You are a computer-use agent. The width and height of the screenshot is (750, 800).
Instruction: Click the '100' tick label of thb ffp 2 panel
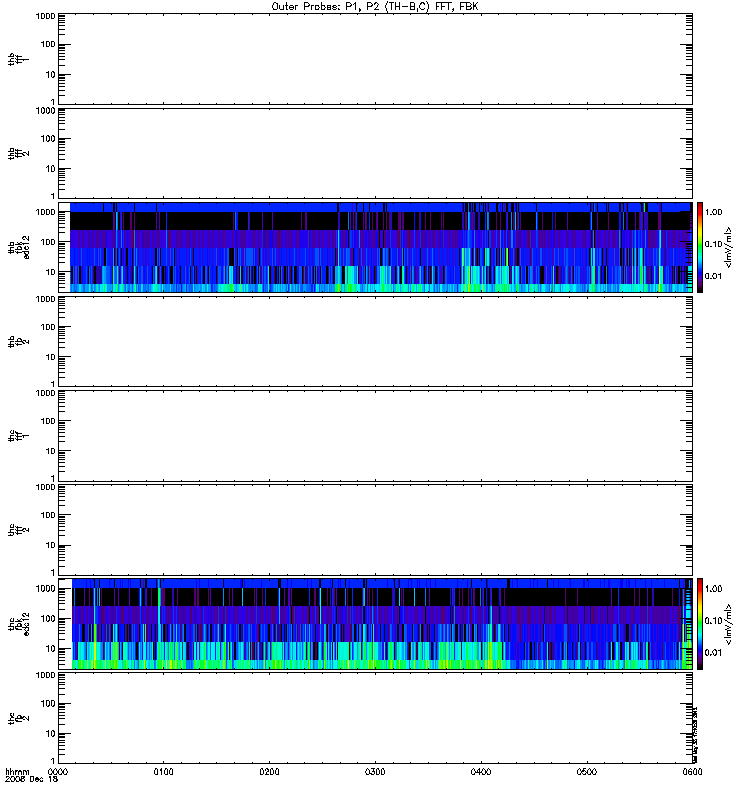pyautogui.click(x=48, y=327)
